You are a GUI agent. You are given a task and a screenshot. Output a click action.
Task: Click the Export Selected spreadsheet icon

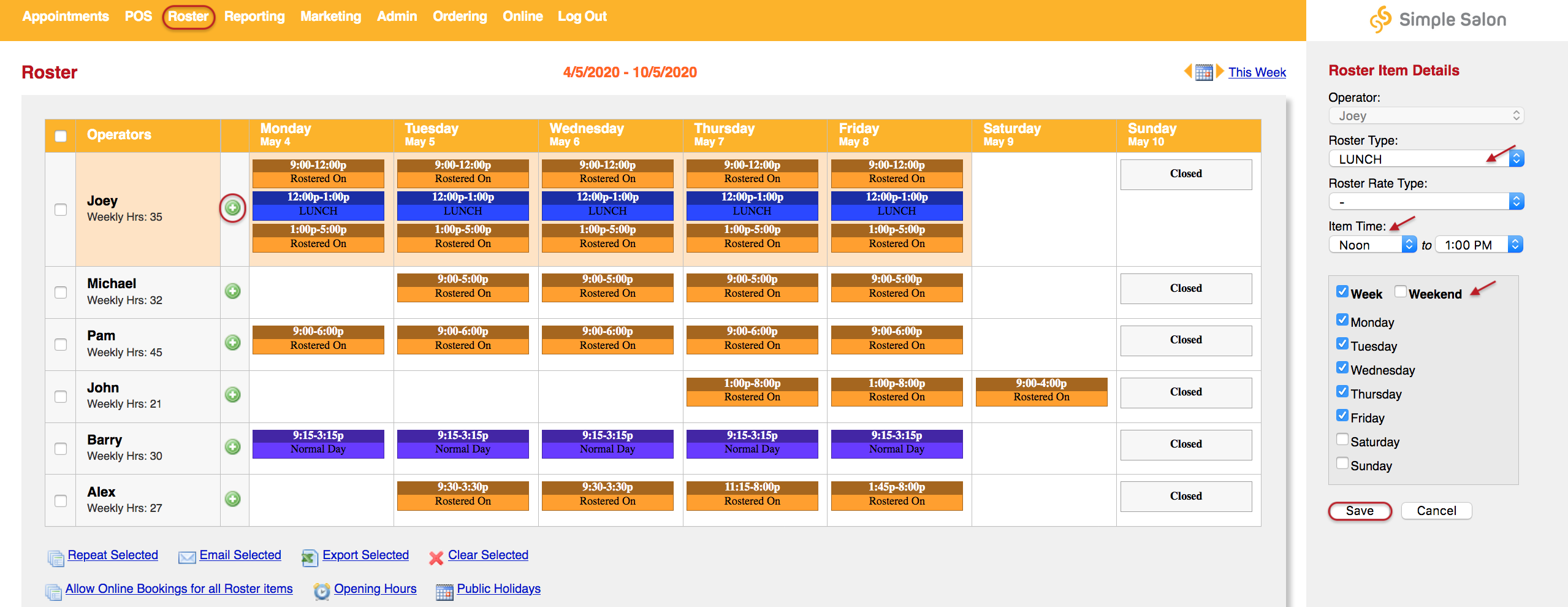coord(310,557)
